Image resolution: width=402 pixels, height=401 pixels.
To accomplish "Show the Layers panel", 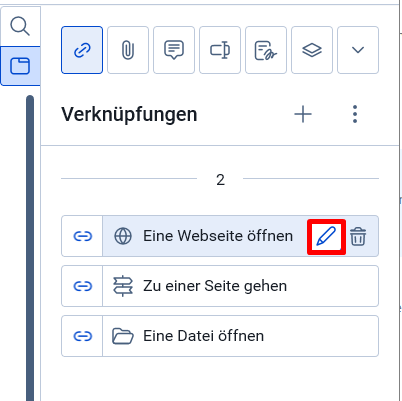I will tap(312, 50).
